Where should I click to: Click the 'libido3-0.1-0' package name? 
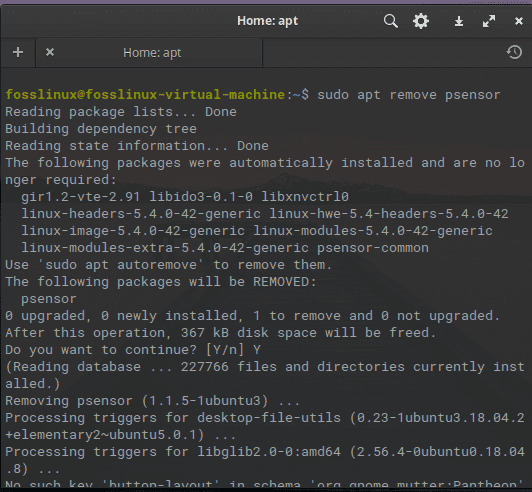201,197
